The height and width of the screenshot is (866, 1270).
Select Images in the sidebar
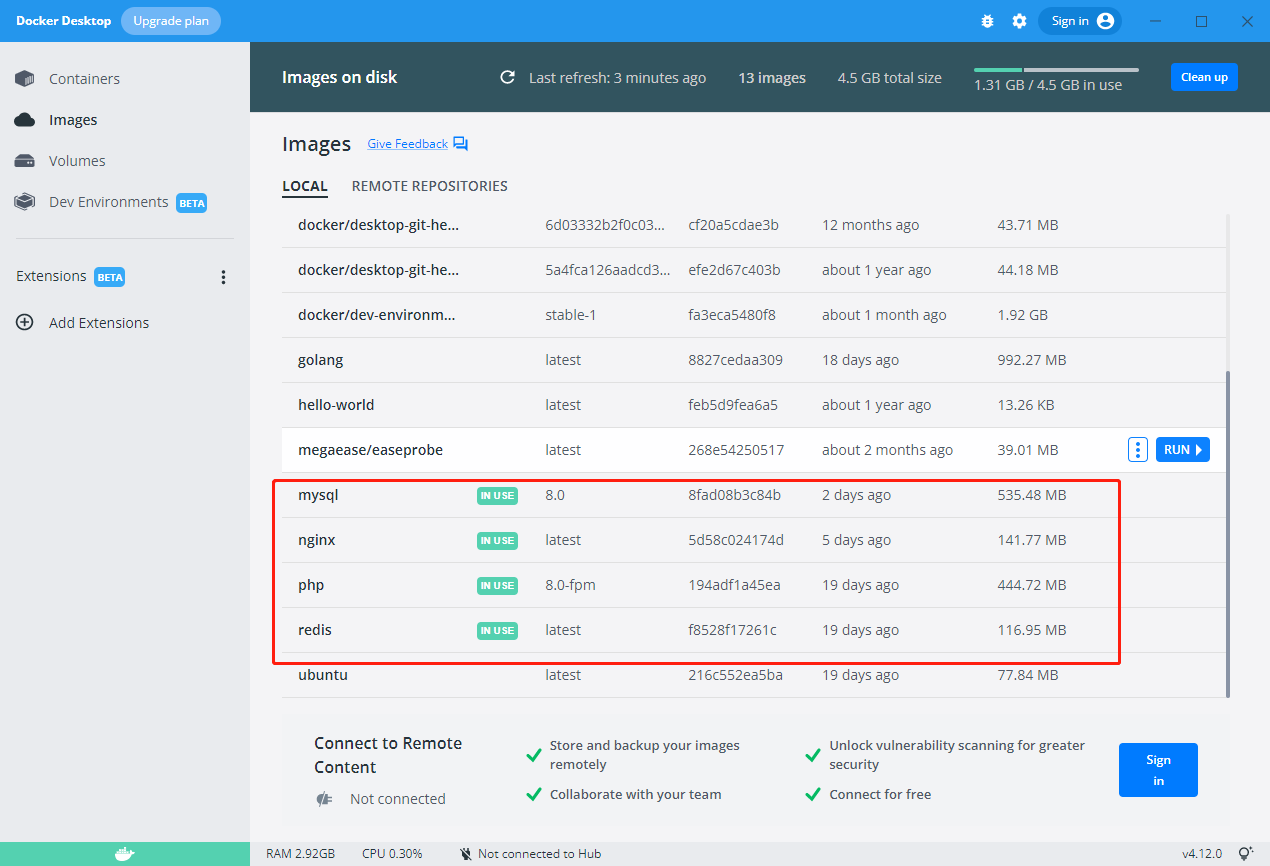point(73,120)
